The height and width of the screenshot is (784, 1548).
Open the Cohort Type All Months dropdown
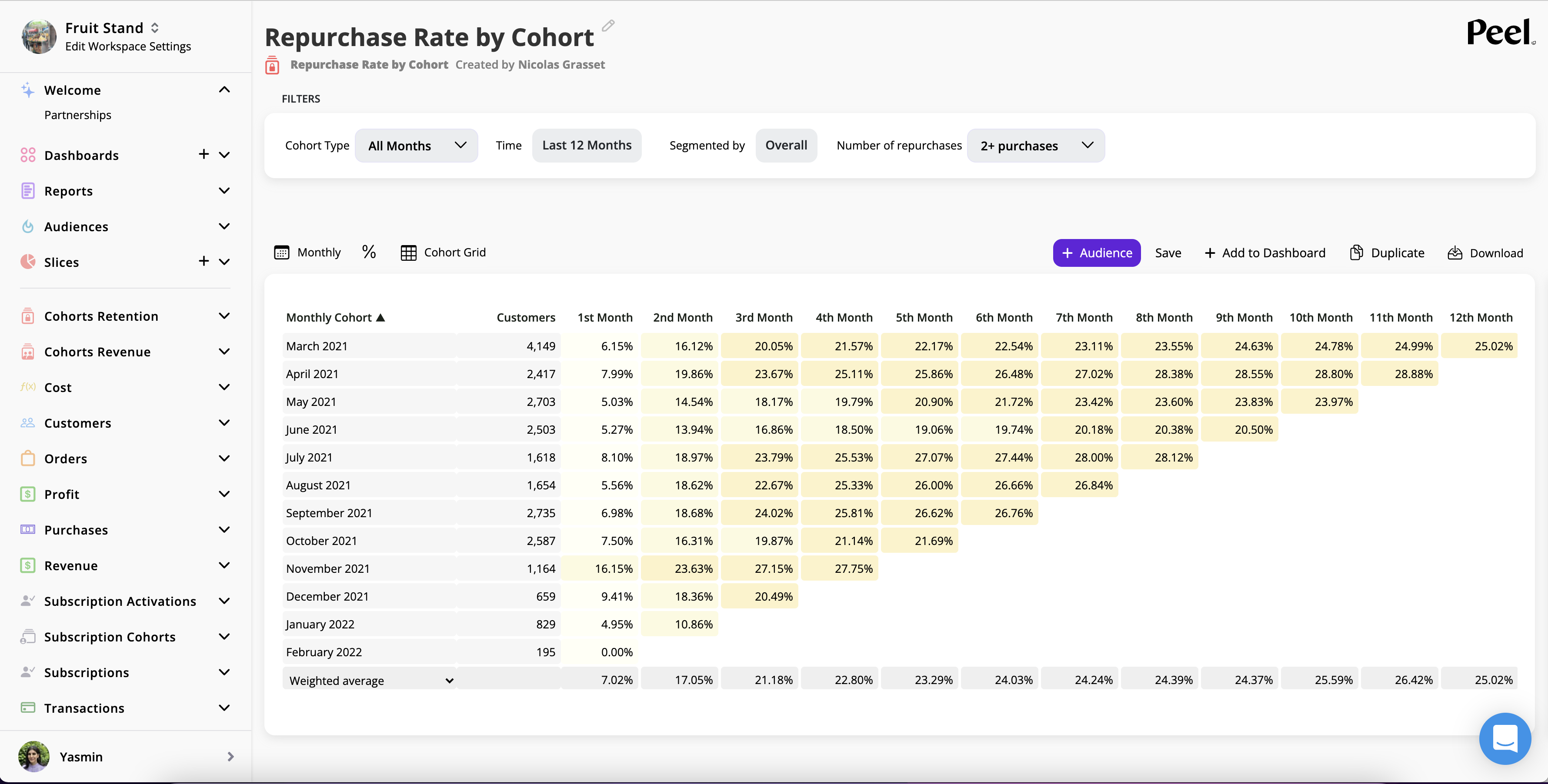pos(416,146)
